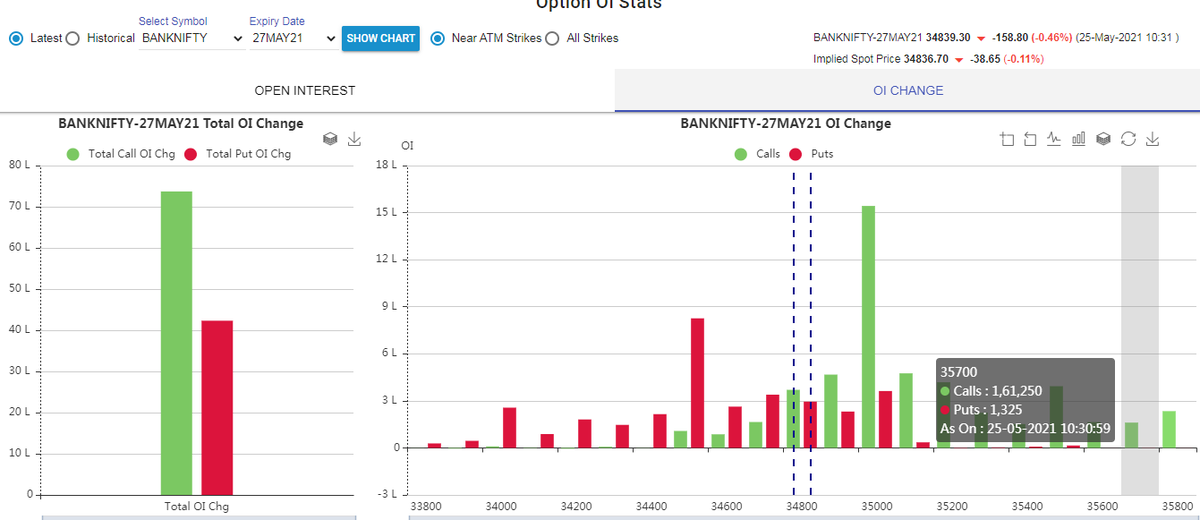Download Total OI Change chart as image
This screenshot has height=520, width=1200.
(x=354, y=140)
